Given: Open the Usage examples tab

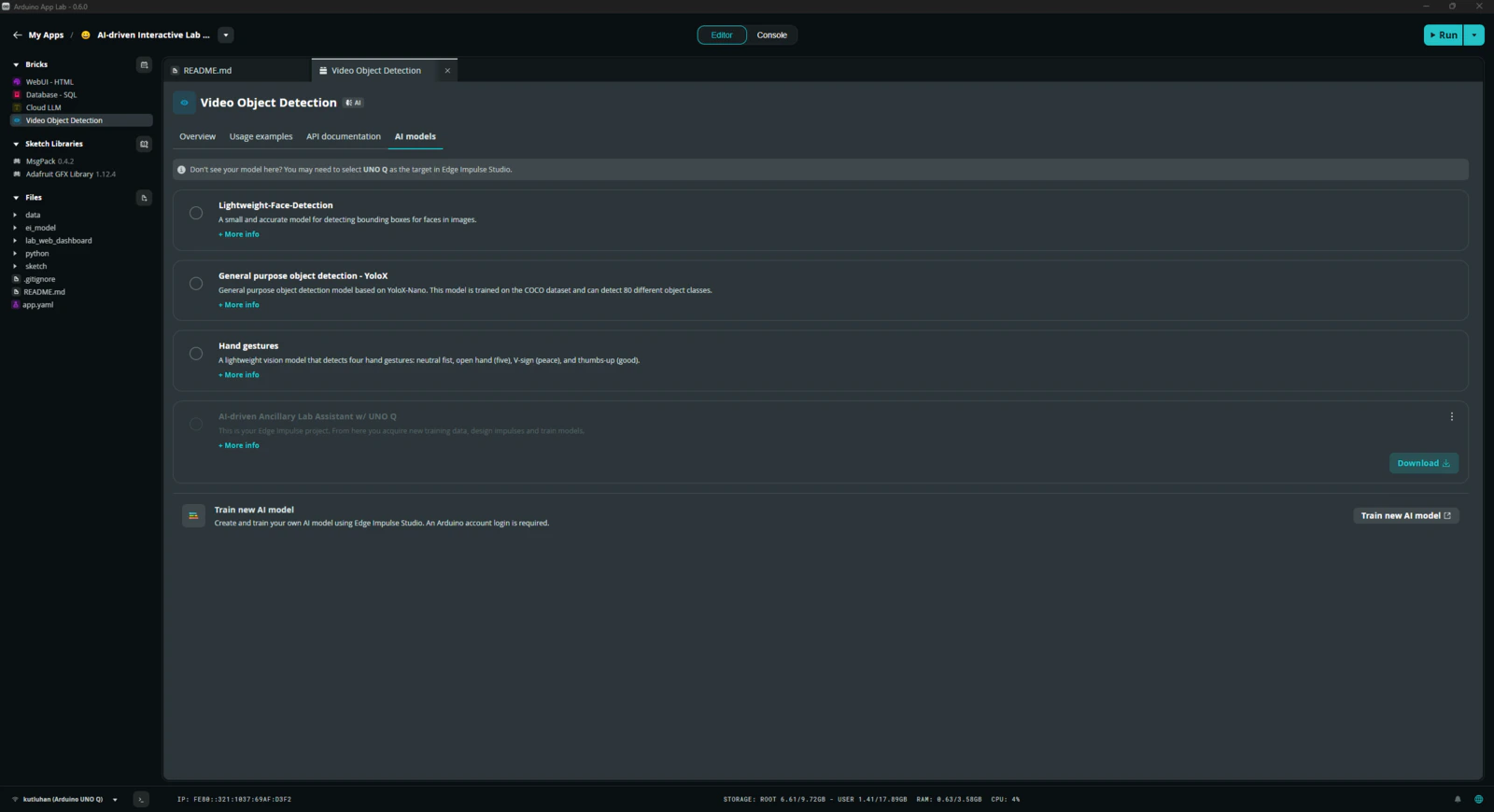Looking at the screenshot, I should [x=261, y=136].
